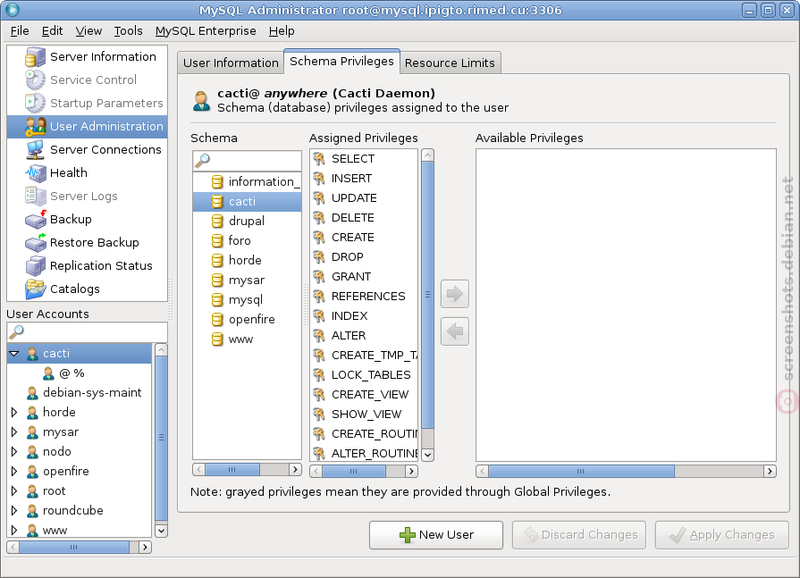
Task: Open the Tools menu
Action: click(x=128, y=31)
